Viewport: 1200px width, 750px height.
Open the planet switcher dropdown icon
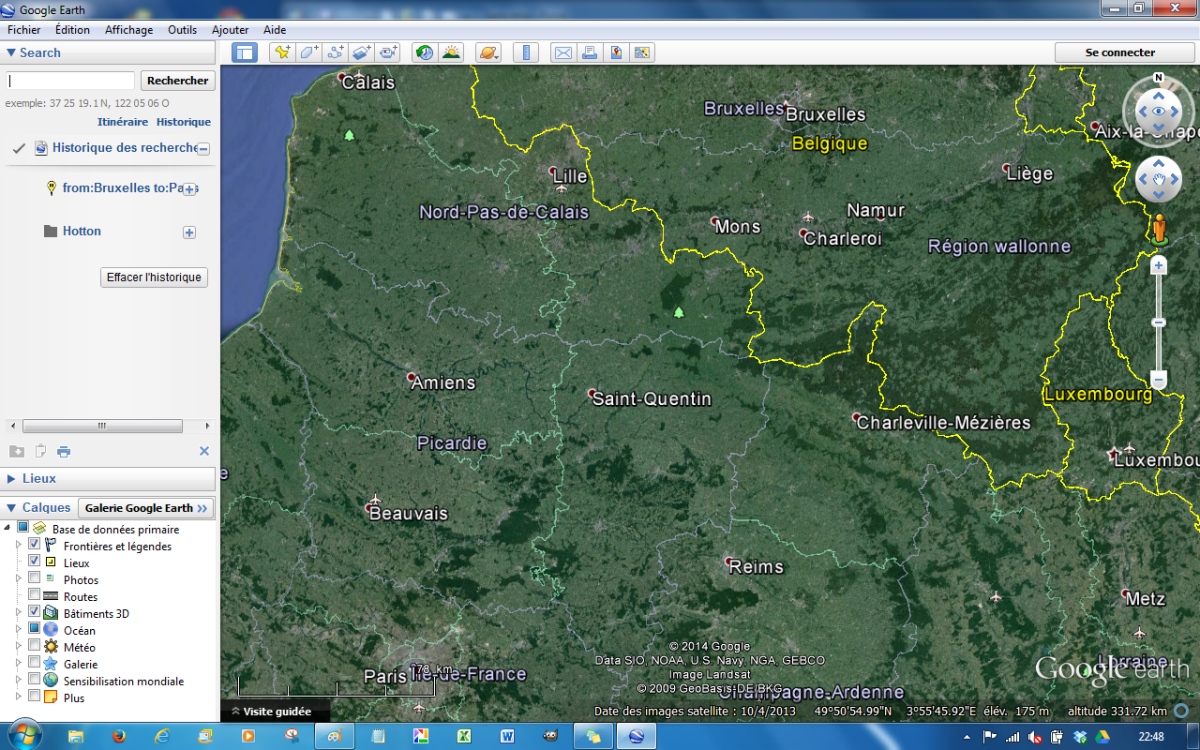(x=489, y=53)
